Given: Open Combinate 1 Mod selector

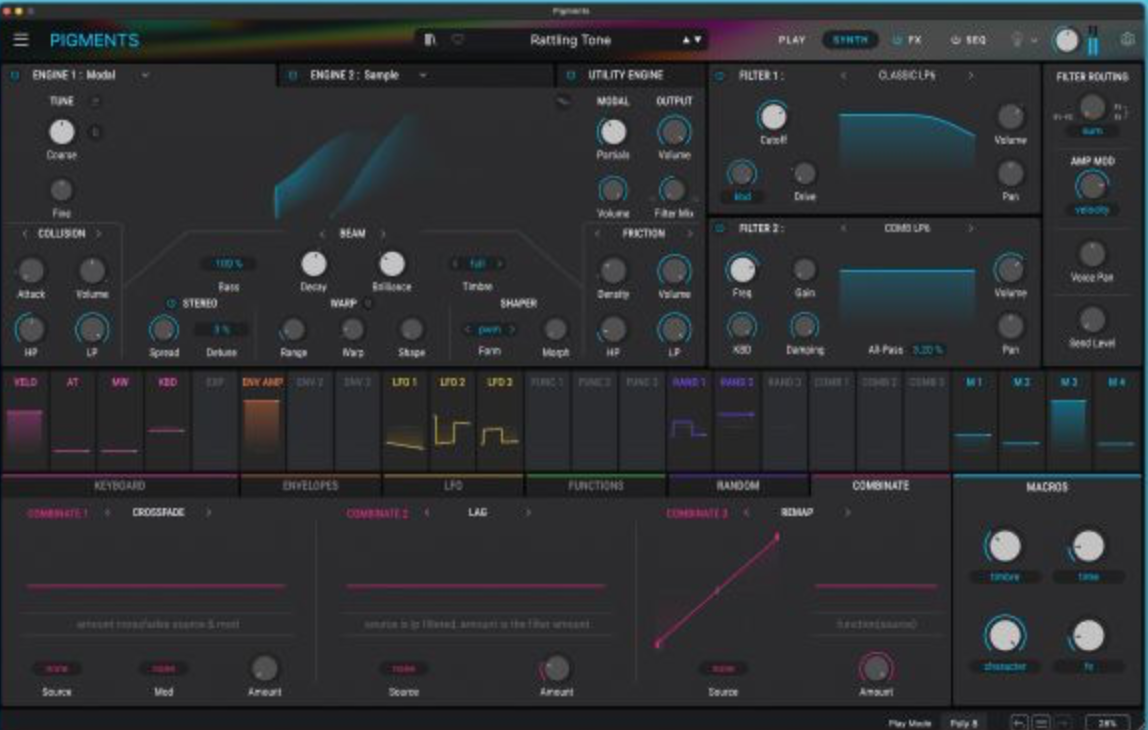Looking at the screenshot, I should click(x=163, y=668).
